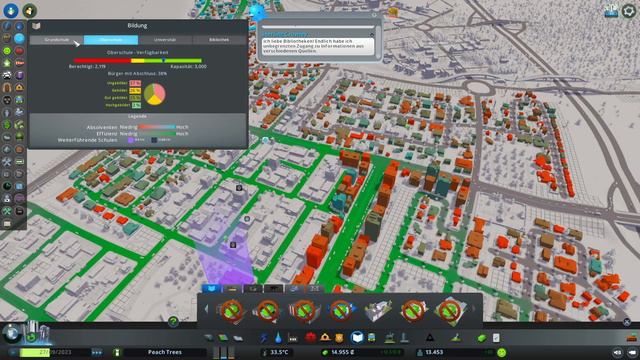Click the top-right blue cityscape icon
Screen dimensions: 640x360
611,11
